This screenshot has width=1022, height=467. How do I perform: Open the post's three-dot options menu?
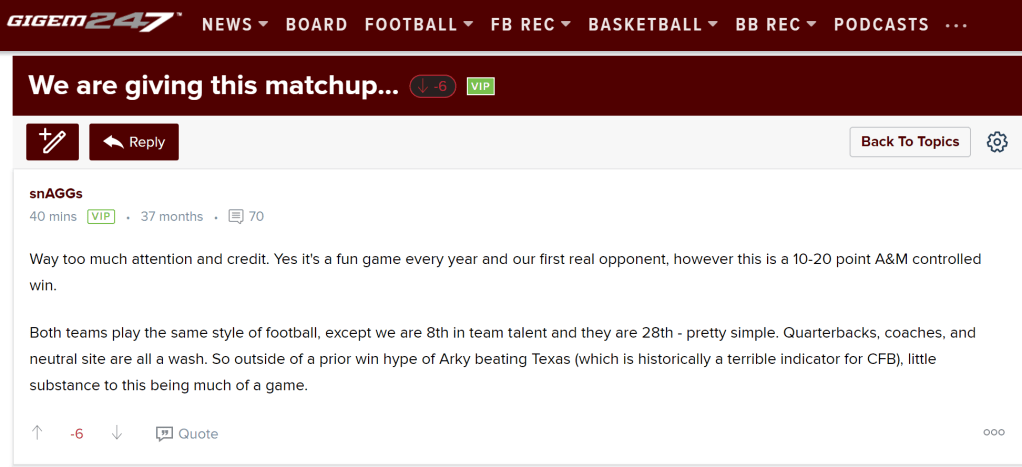tap(993, 433)
